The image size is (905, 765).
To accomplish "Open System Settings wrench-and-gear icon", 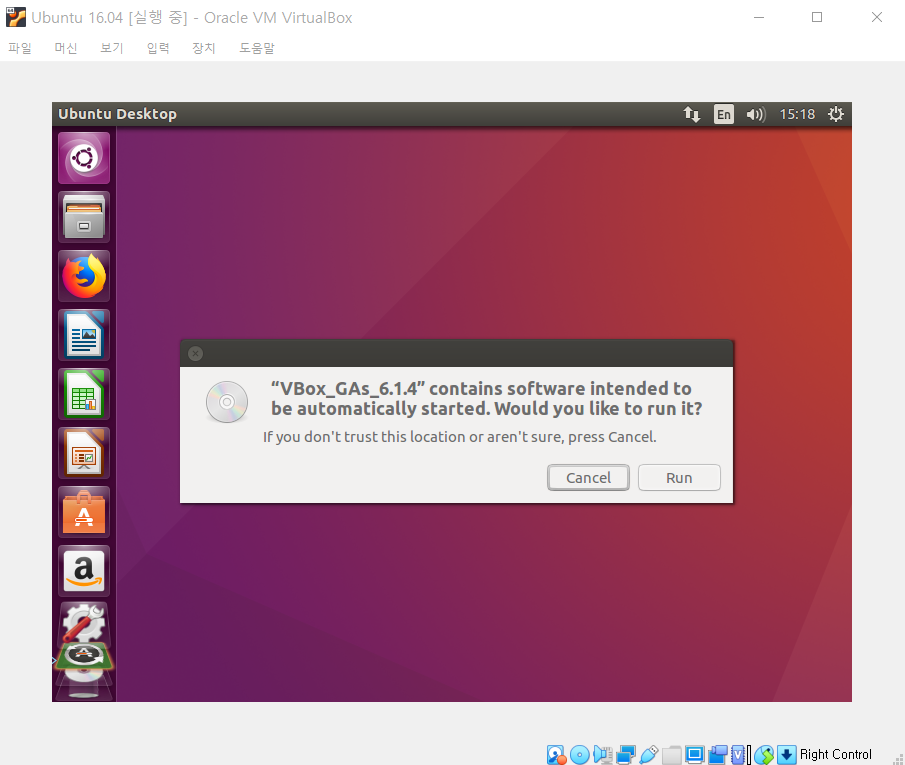I will (84, 622).
